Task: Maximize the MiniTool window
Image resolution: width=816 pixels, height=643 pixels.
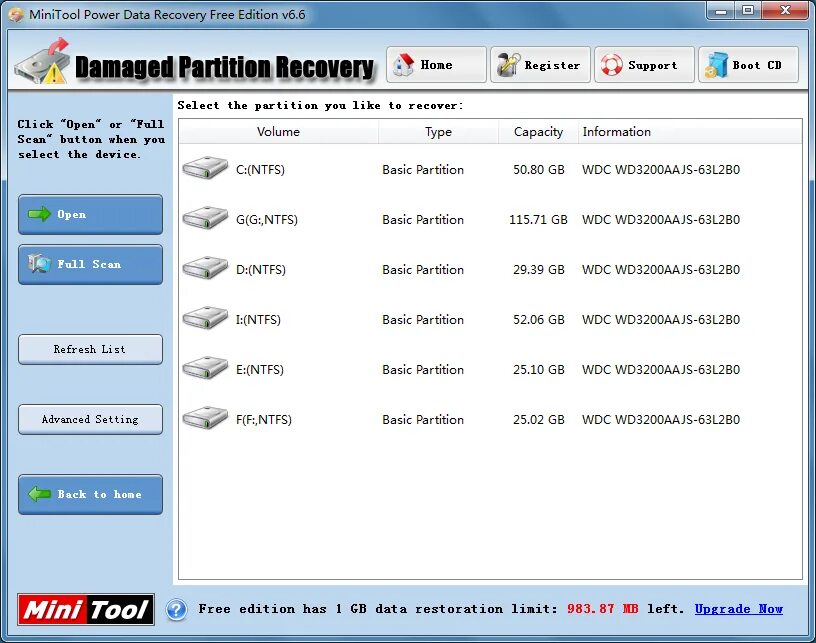Action: pos(748,10)
